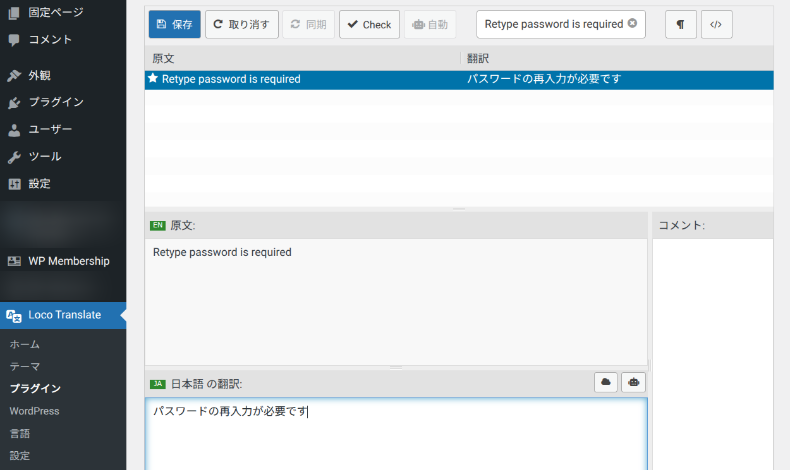Click the コメント comment area
Viewport: 790px width, 470px height.
[x=712, y=354]
